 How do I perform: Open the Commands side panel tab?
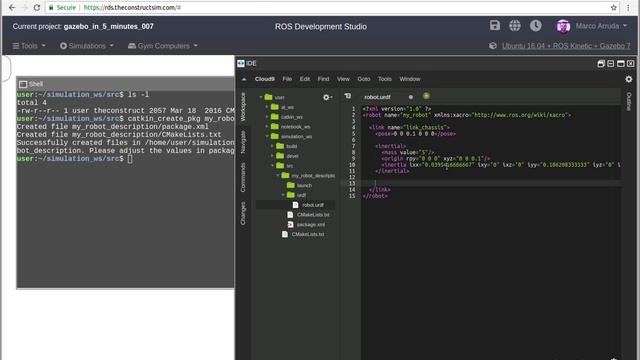coord(243,178)
